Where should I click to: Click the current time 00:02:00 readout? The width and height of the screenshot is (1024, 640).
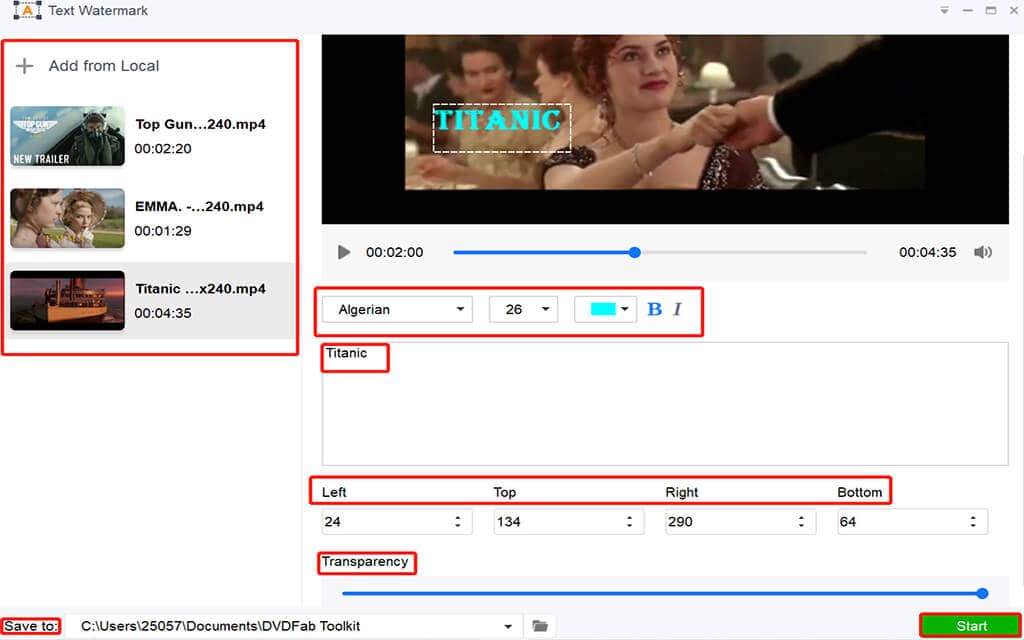point(394,252)
